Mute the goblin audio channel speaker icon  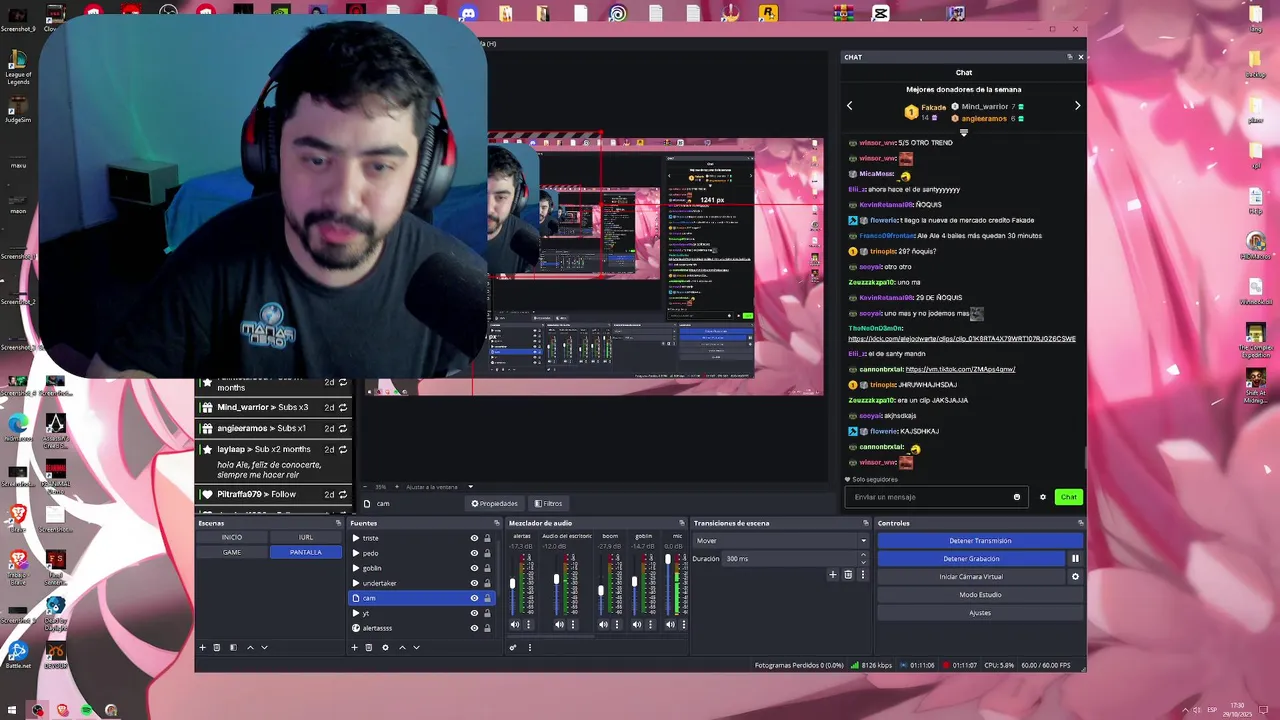click(637, 625)
